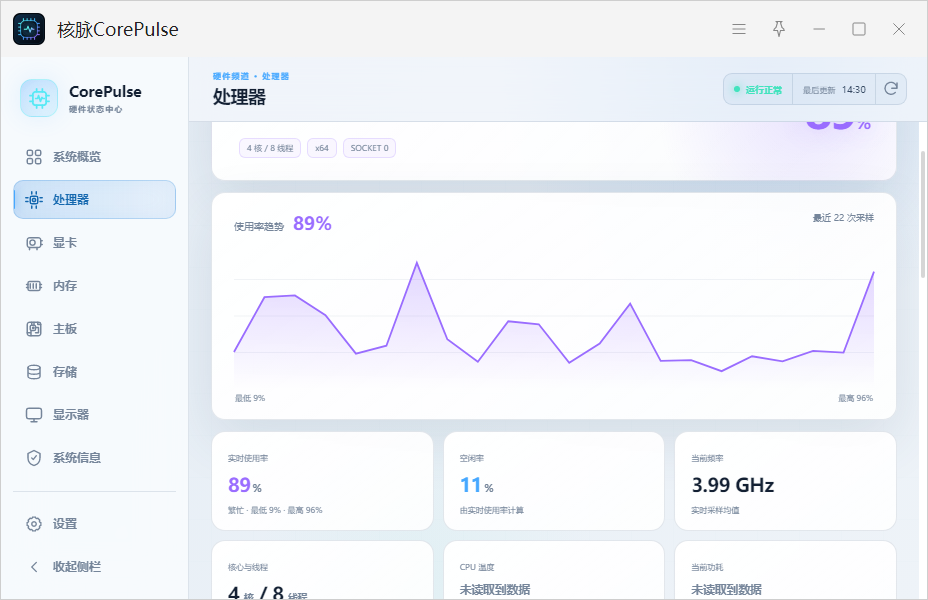The width and height of the screenshot is (928, 600).
Task: Open the 系统概览 page
Action: click(95, 157)
